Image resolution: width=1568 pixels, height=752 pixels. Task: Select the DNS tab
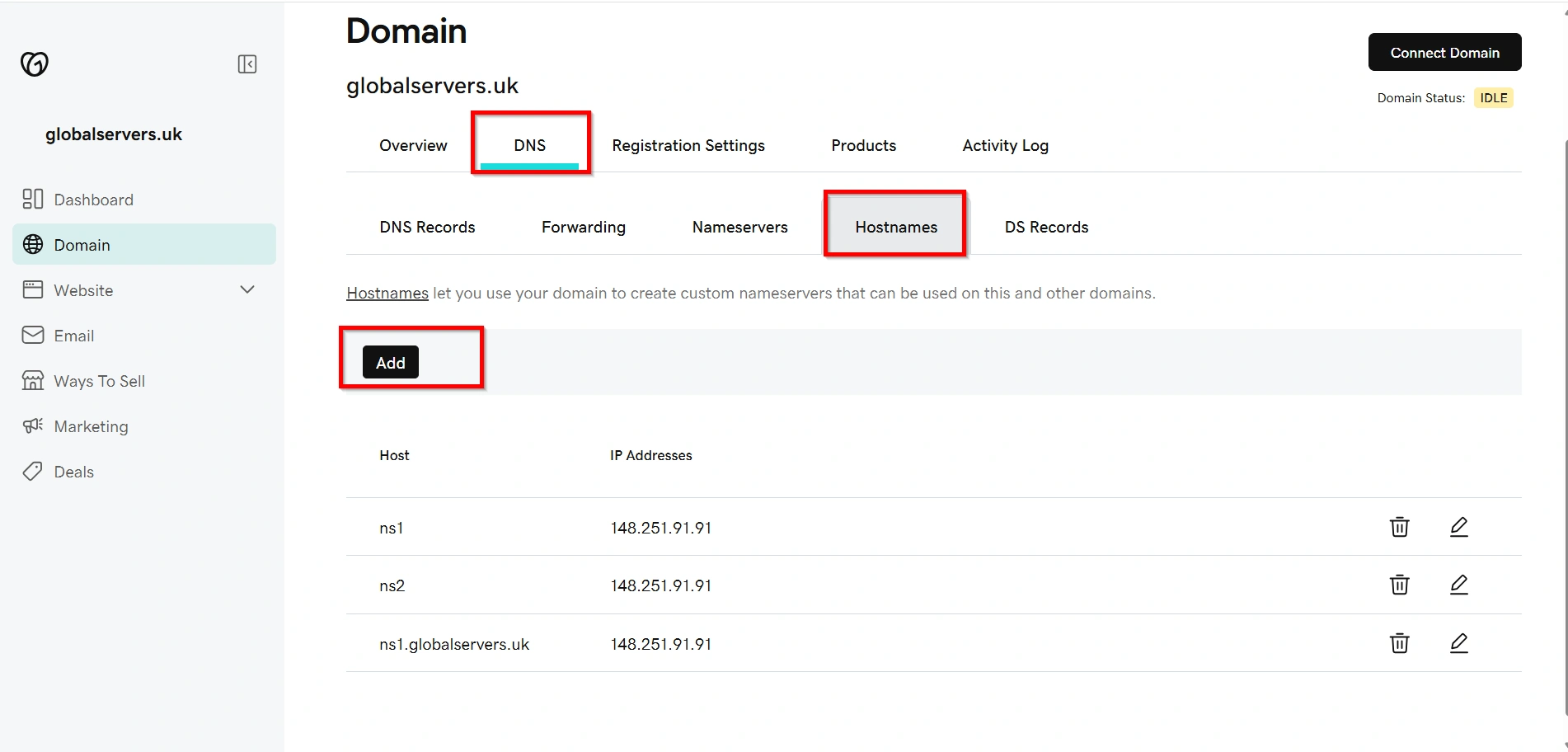530,145
